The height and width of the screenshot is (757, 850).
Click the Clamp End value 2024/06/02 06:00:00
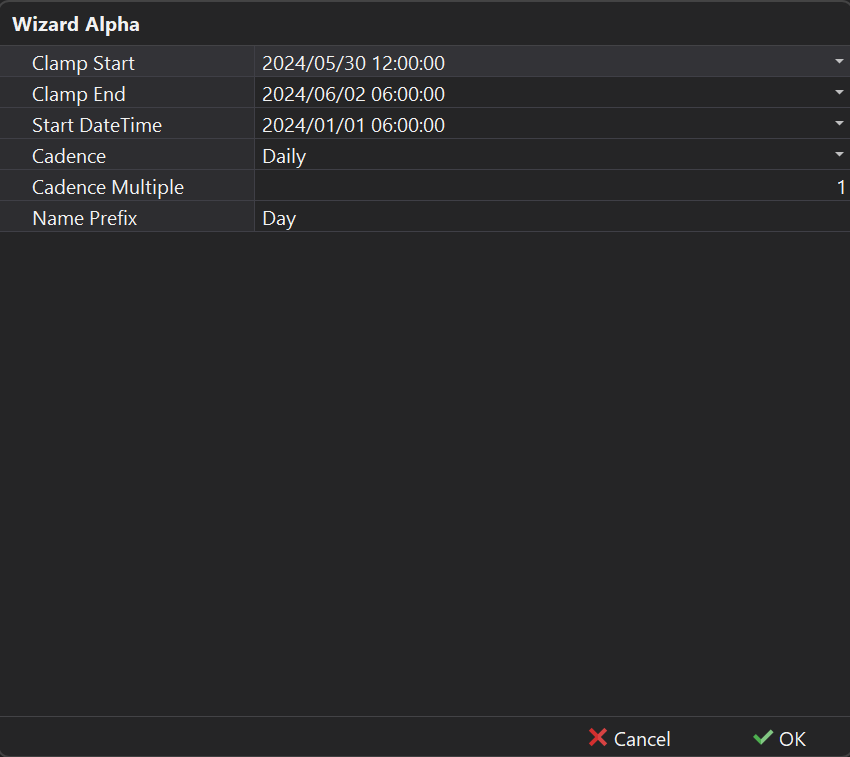click(353, 94)
